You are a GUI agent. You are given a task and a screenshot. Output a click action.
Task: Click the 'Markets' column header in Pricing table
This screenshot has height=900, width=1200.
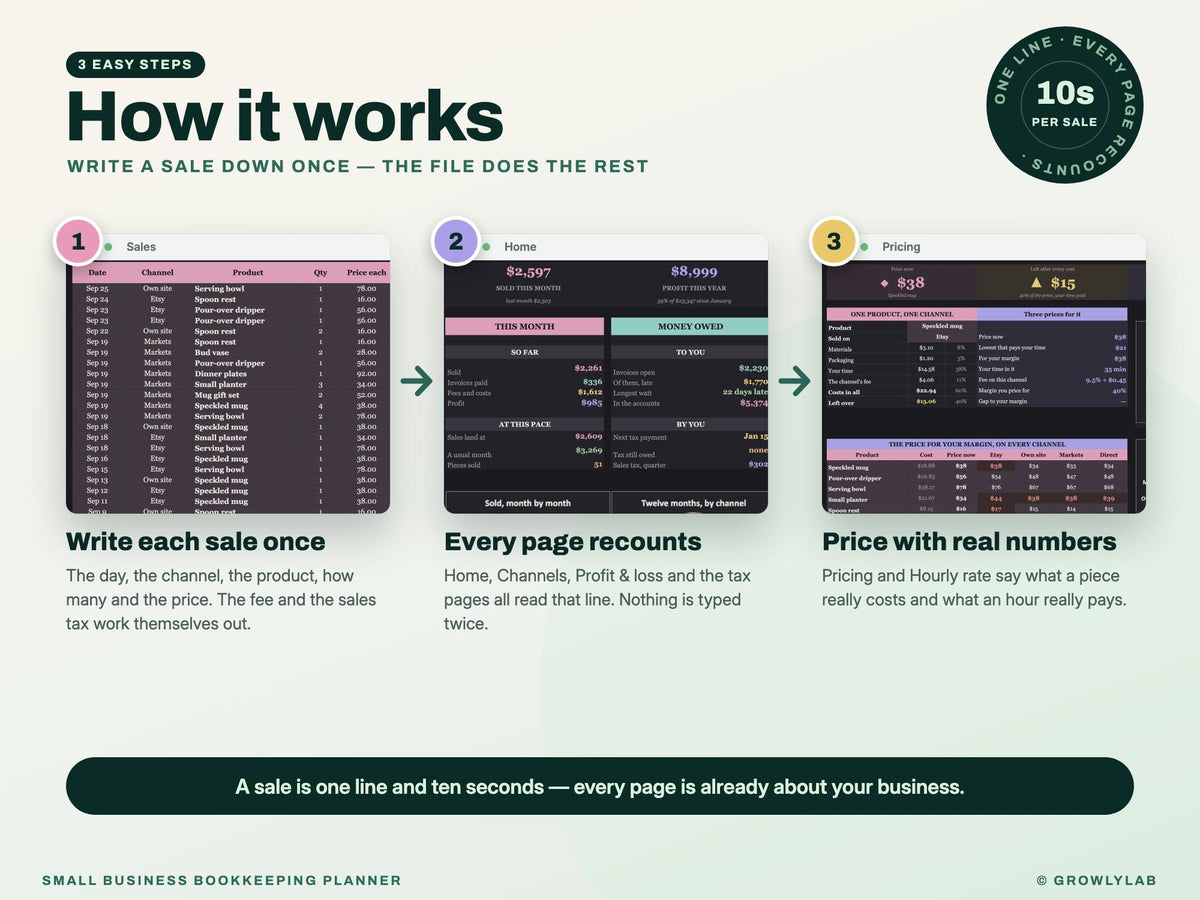1070,455
